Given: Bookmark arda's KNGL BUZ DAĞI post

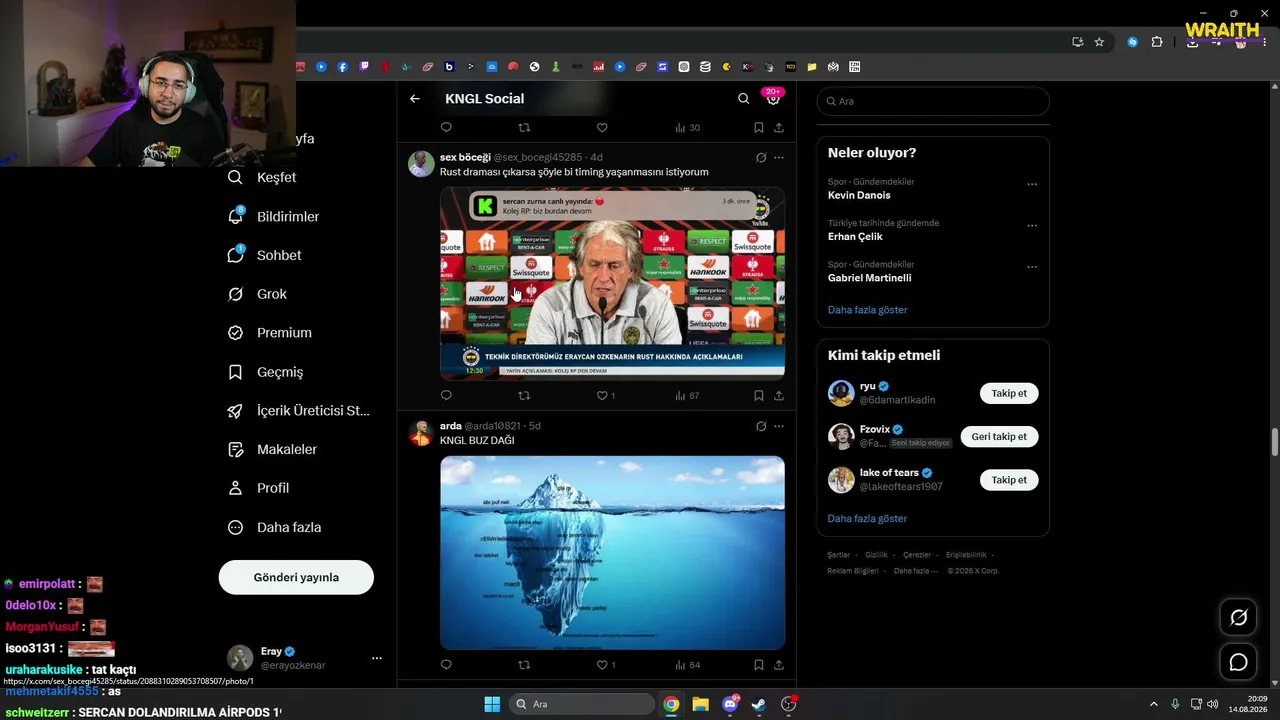Looking at the screenshot, I should click(x=759, y=665).
